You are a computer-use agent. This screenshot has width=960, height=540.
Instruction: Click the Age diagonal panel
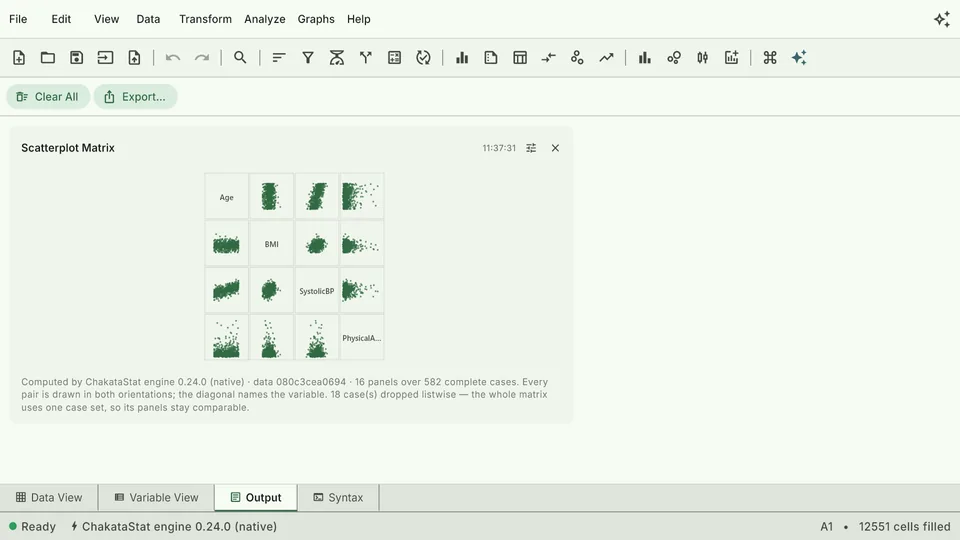point(227,197)
